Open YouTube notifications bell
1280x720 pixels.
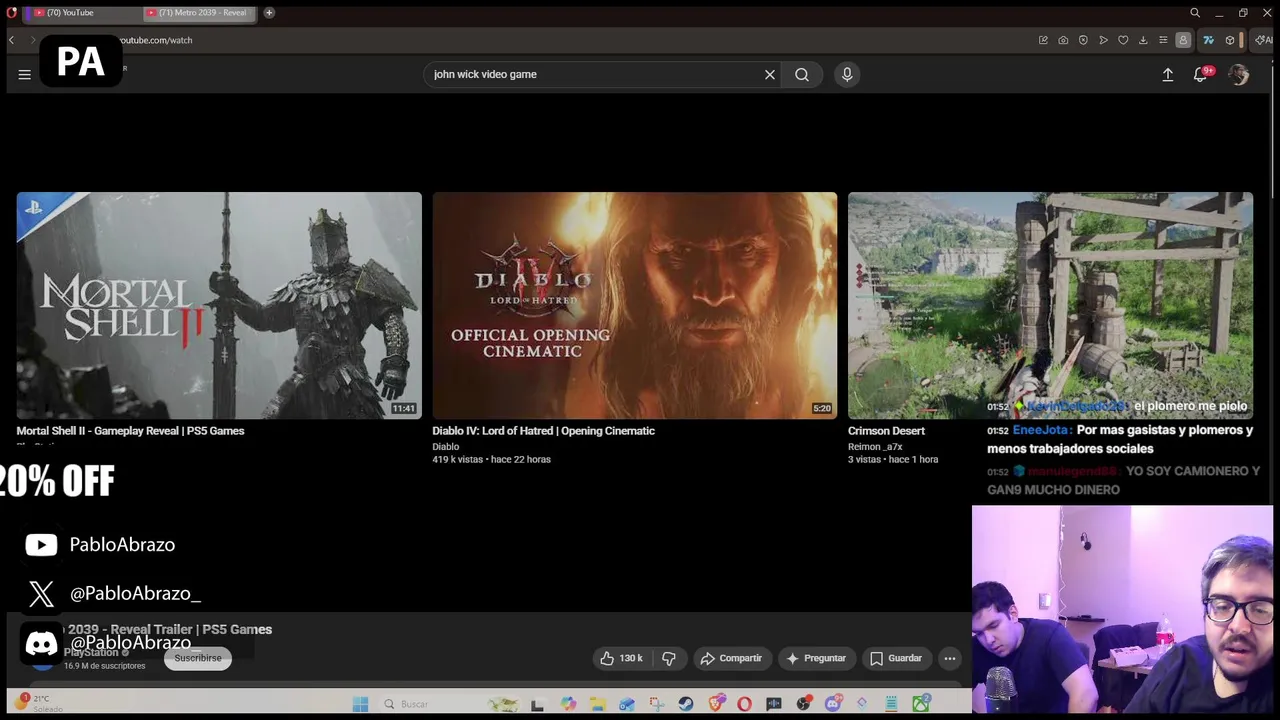click(1201, 74)
